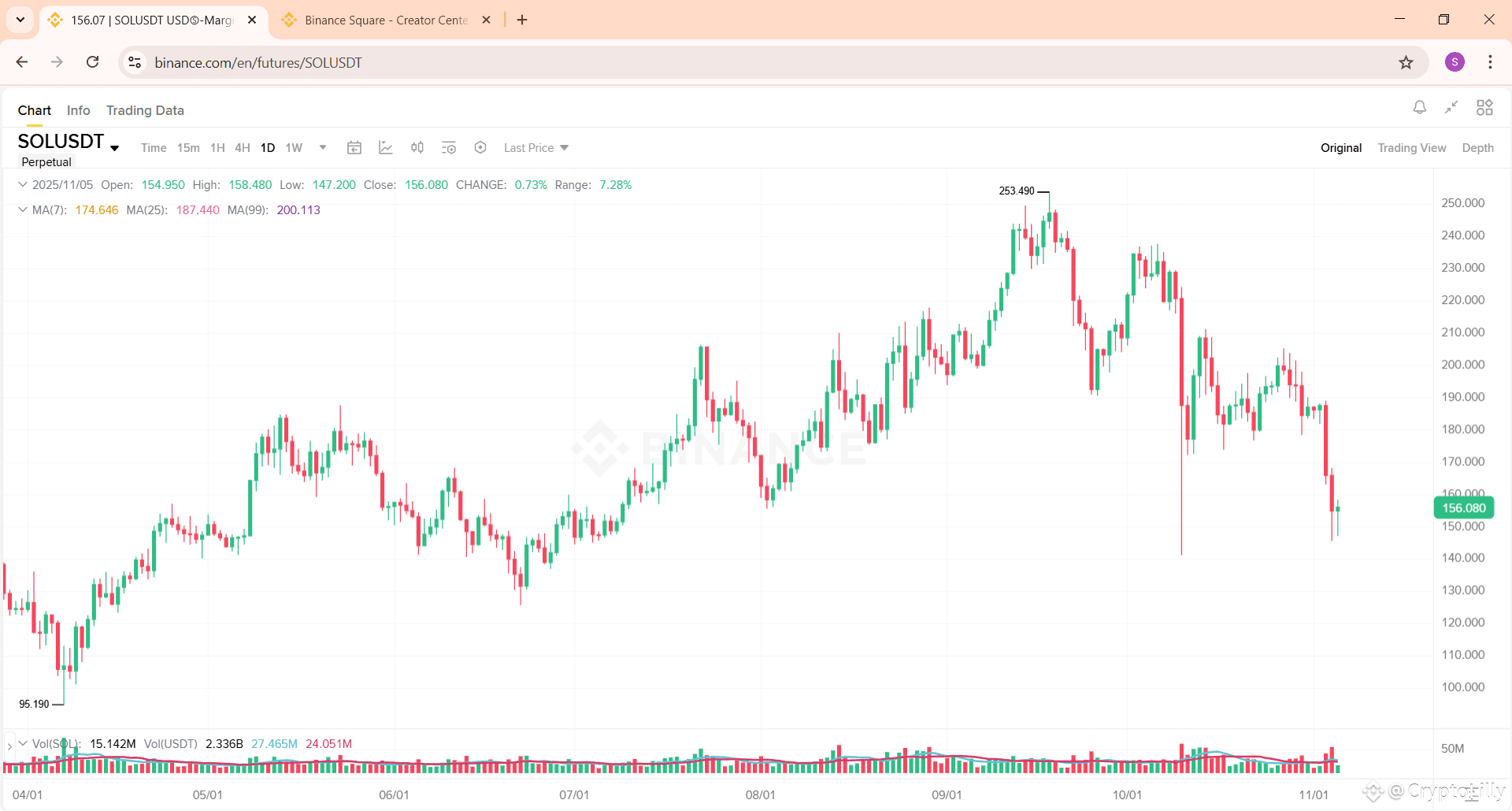
Task: Click the 2025/11/05 date readout
Action: (62, 184)
